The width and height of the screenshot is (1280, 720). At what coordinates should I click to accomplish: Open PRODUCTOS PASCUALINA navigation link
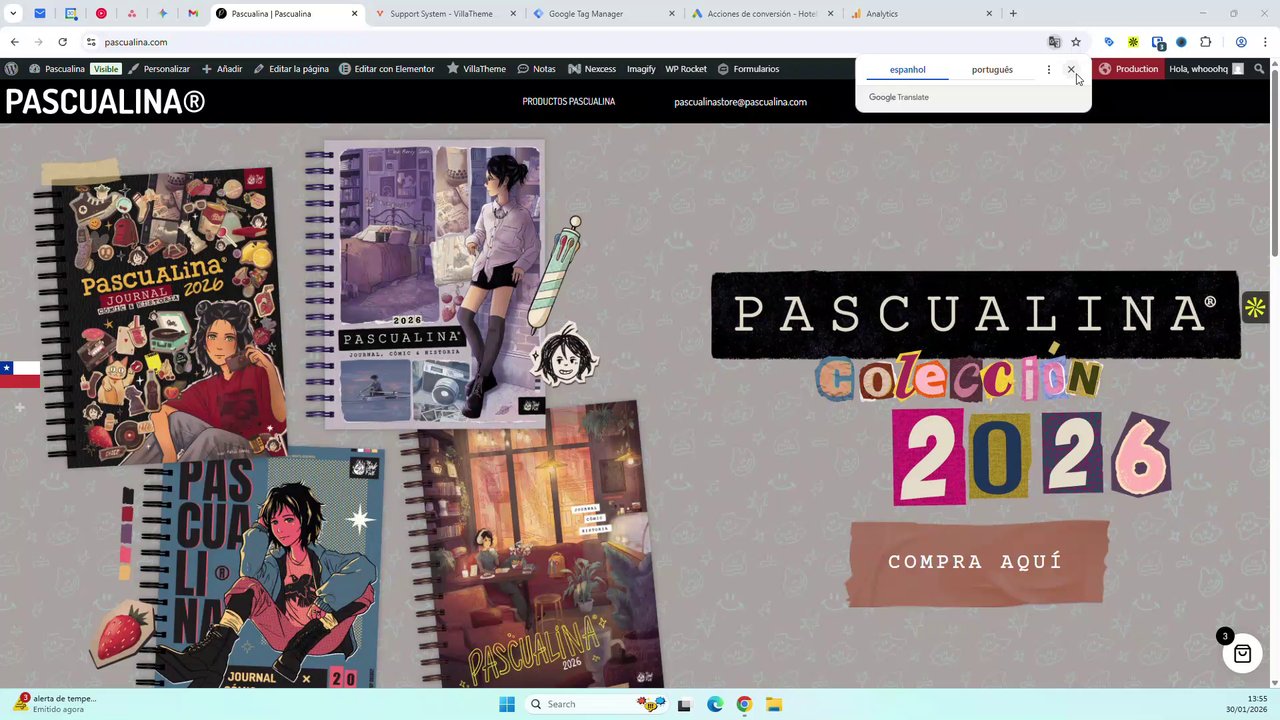[x=568, y=102]
